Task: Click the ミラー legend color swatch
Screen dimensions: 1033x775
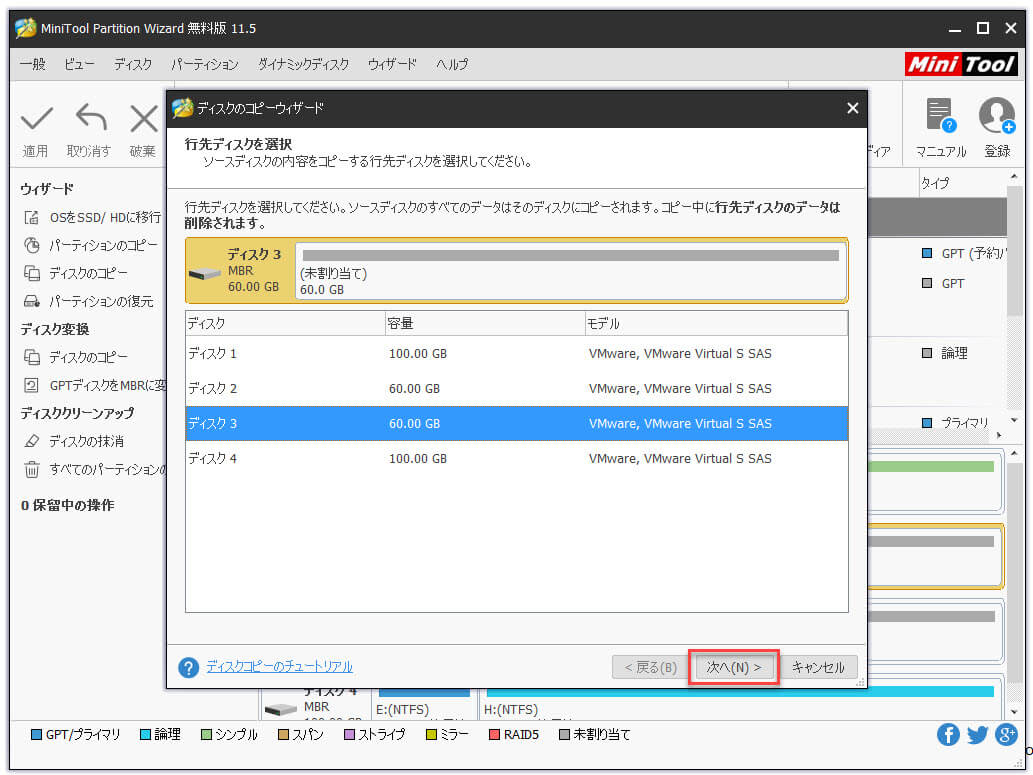Action: click(x=431, y=734)
